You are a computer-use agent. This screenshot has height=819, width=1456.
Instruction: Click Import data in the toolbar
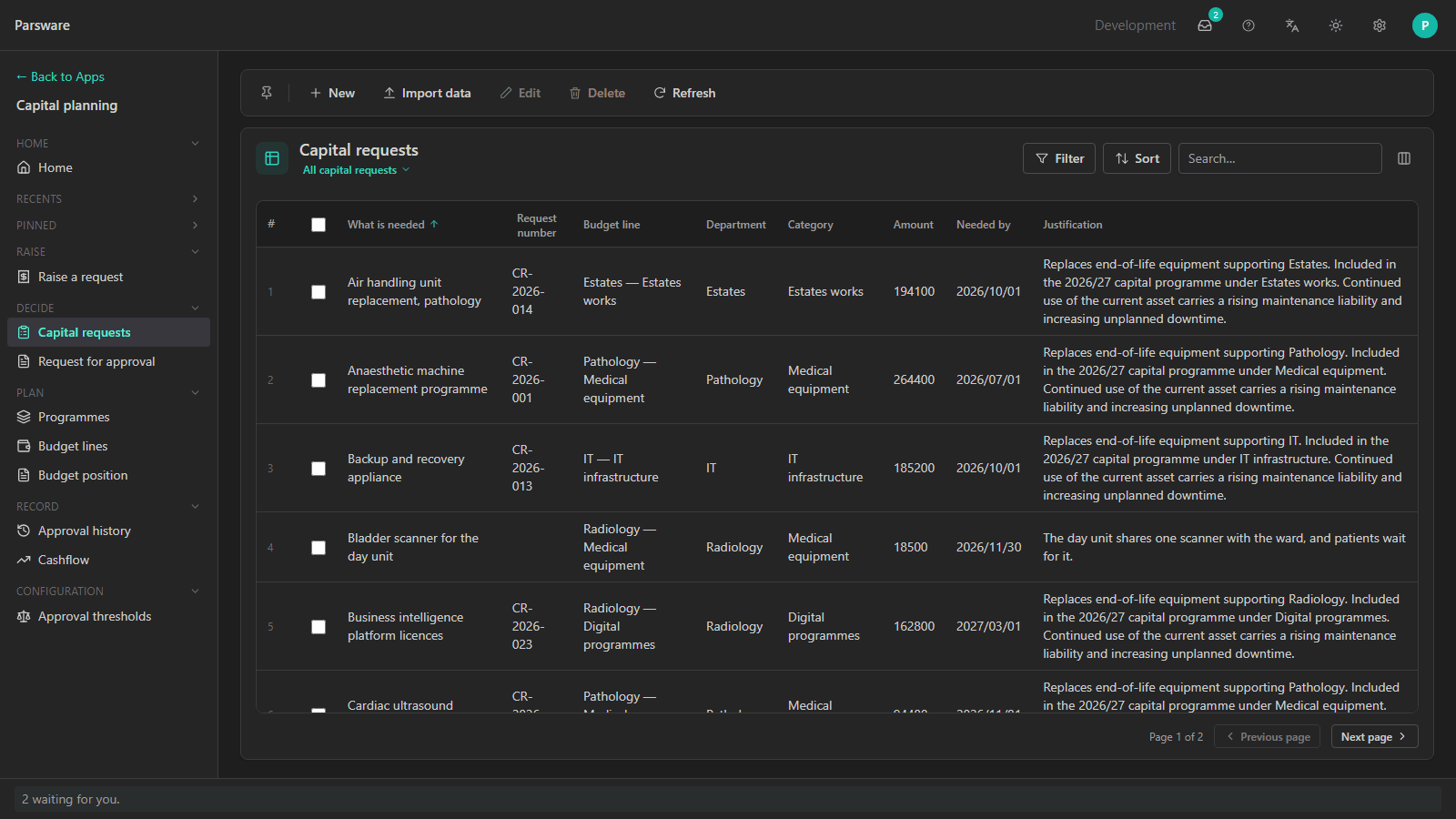[x=427, y=93]
